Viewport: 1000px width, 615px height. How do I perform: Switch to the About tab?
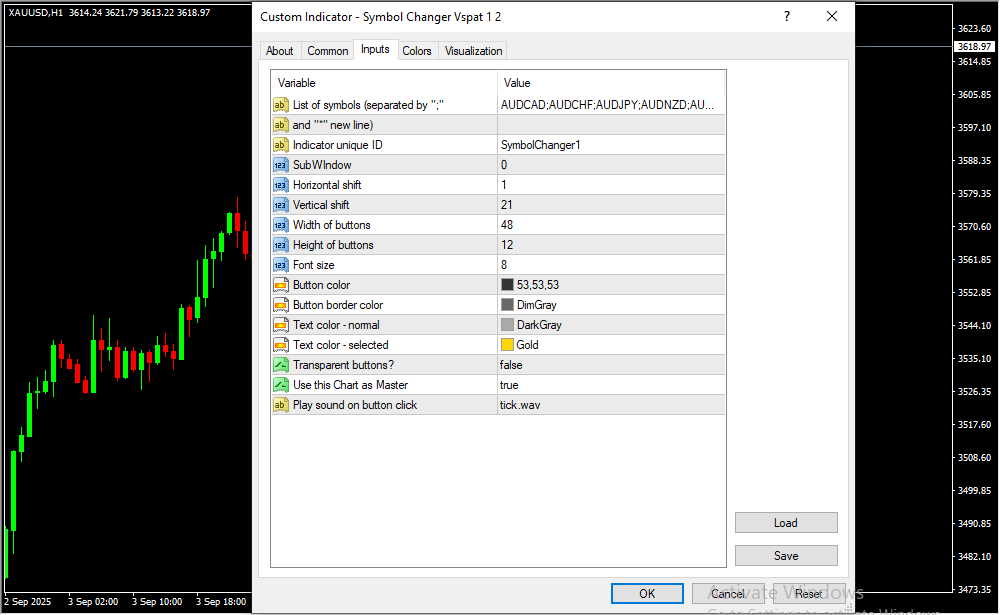tap(280, 51)
